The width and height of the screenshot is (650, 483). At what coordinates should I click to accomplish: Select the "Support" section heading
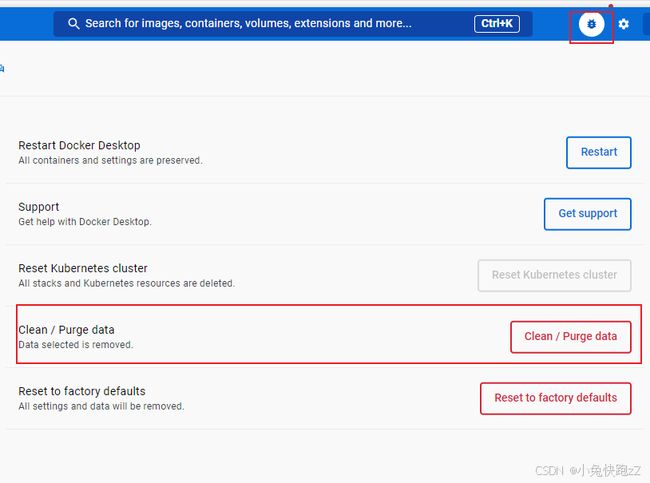tap(39, 207)
